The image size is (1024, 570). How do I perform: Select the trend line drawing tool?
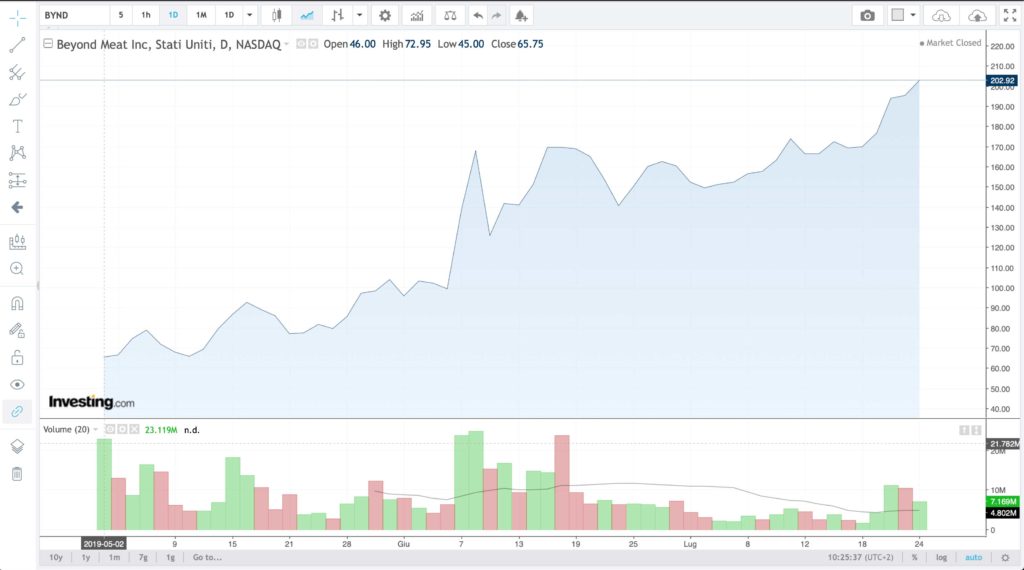[x=18, y=45]
